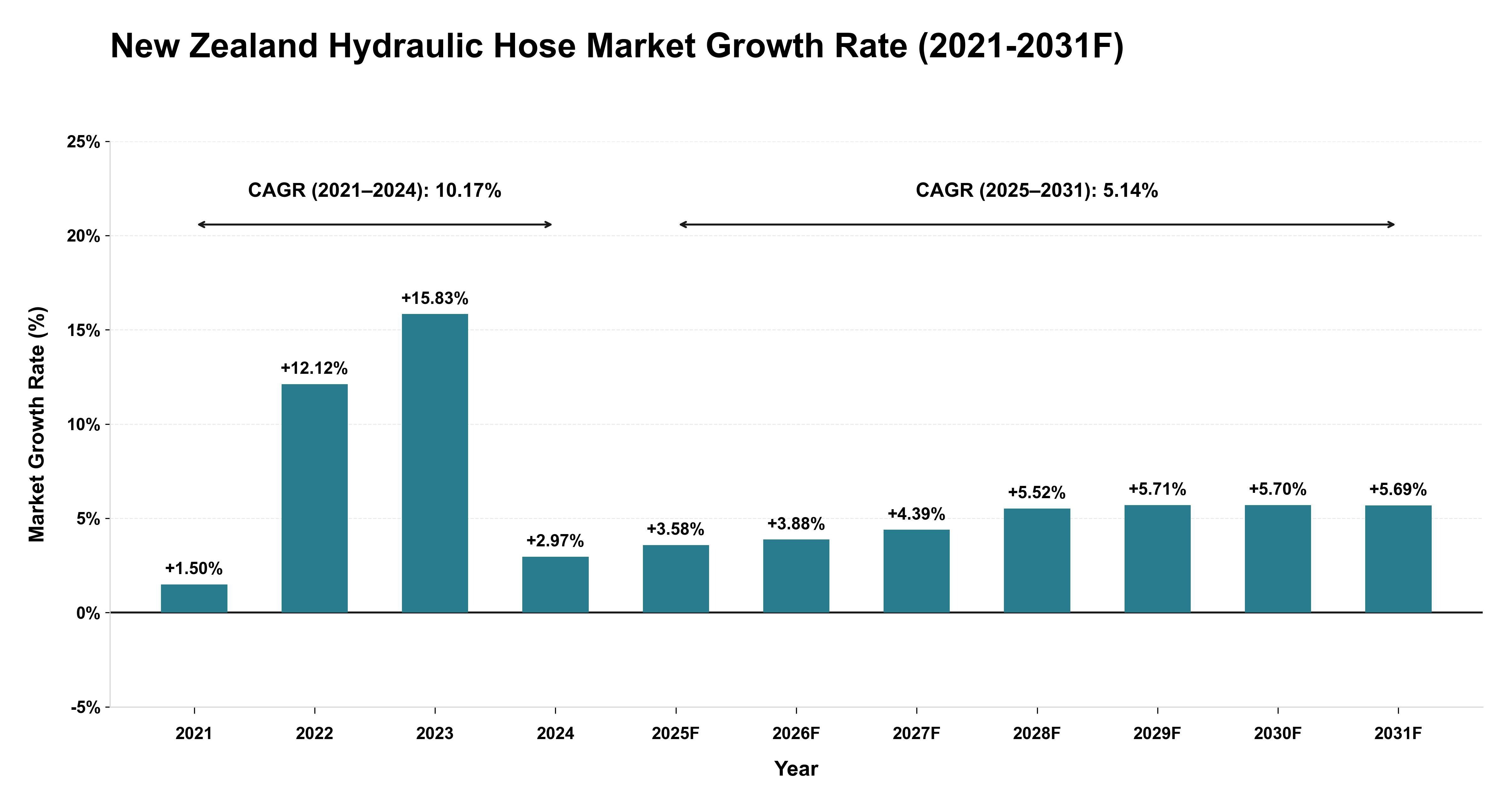Click the +1.50% data label
This screenshot has width=1512, height=803.
click(x=194, y=568)
